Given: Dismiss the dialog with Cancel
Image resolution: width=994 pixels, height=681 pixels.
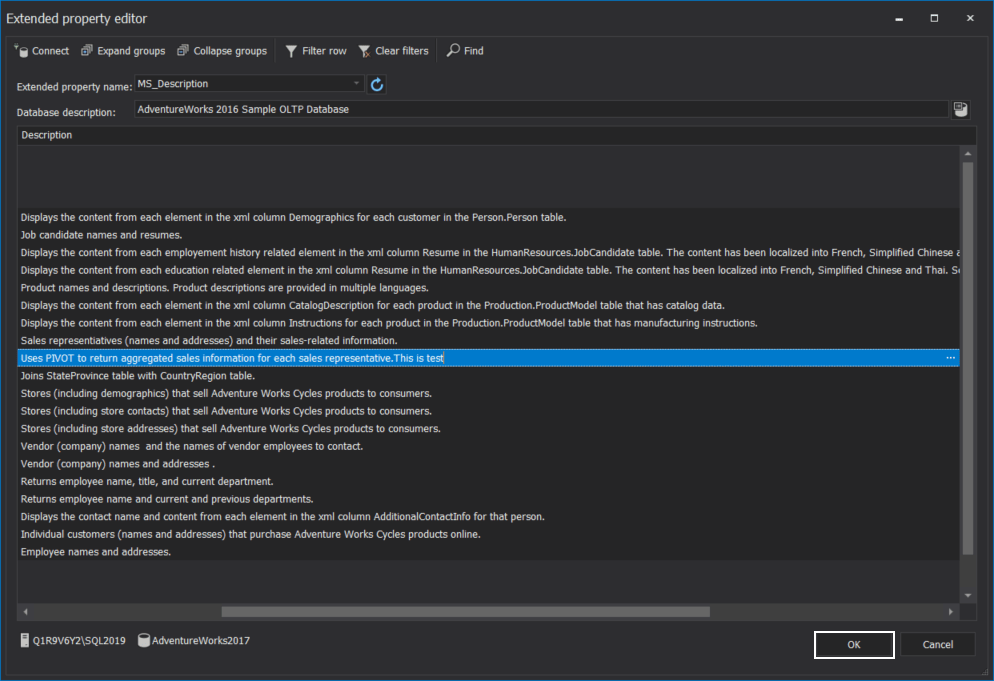Looking at the screenshot, I should (937, 644).
